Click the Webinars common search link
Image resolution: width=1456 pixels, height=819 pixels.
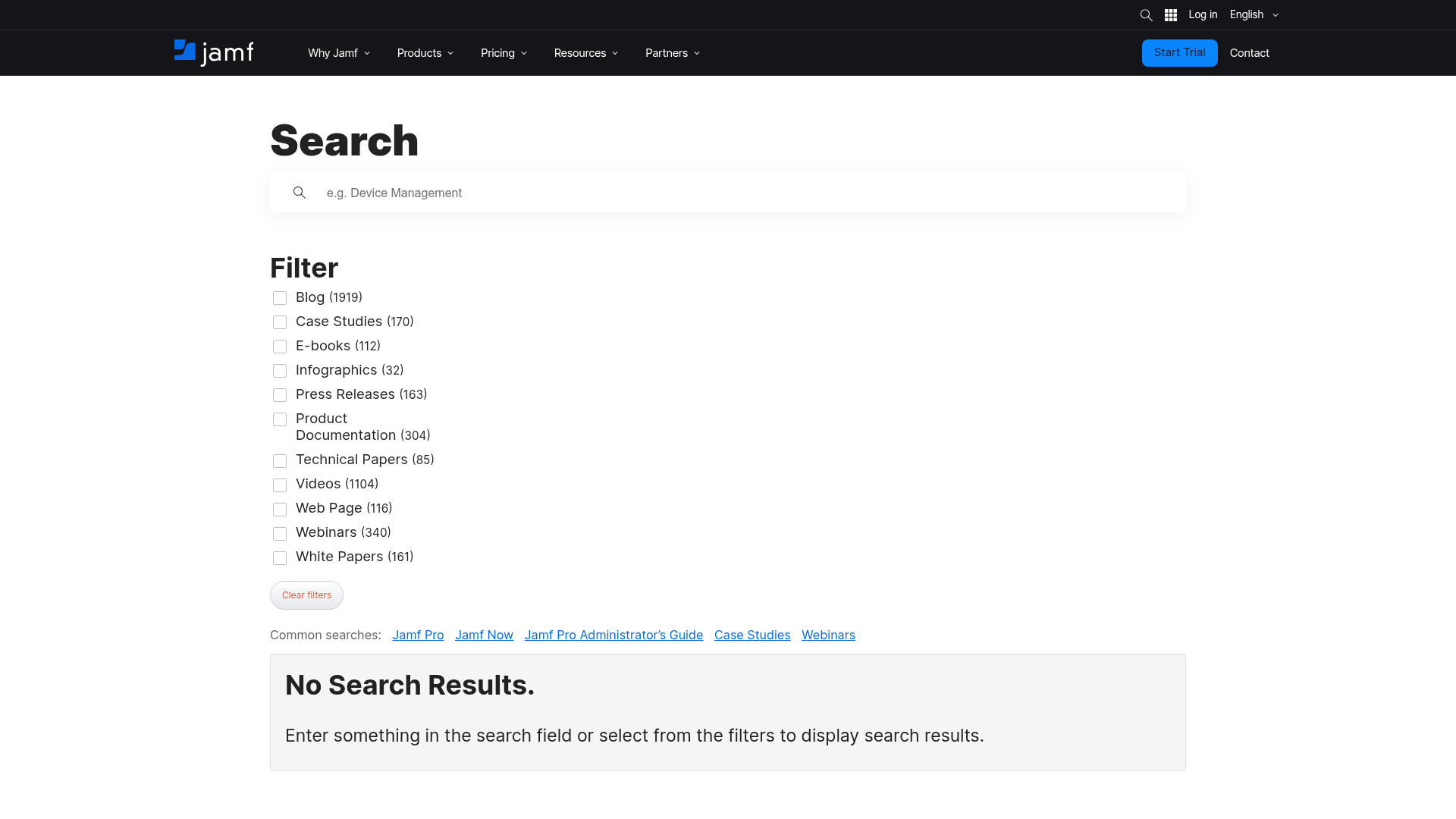click(x=828, y=635)
